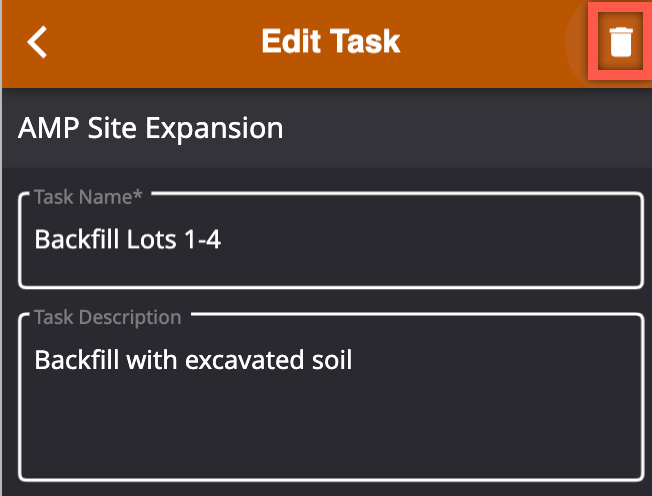Click the Backfill Lots 1-4 text
This screenshot has width=652, height=496.
click(127, 239)
